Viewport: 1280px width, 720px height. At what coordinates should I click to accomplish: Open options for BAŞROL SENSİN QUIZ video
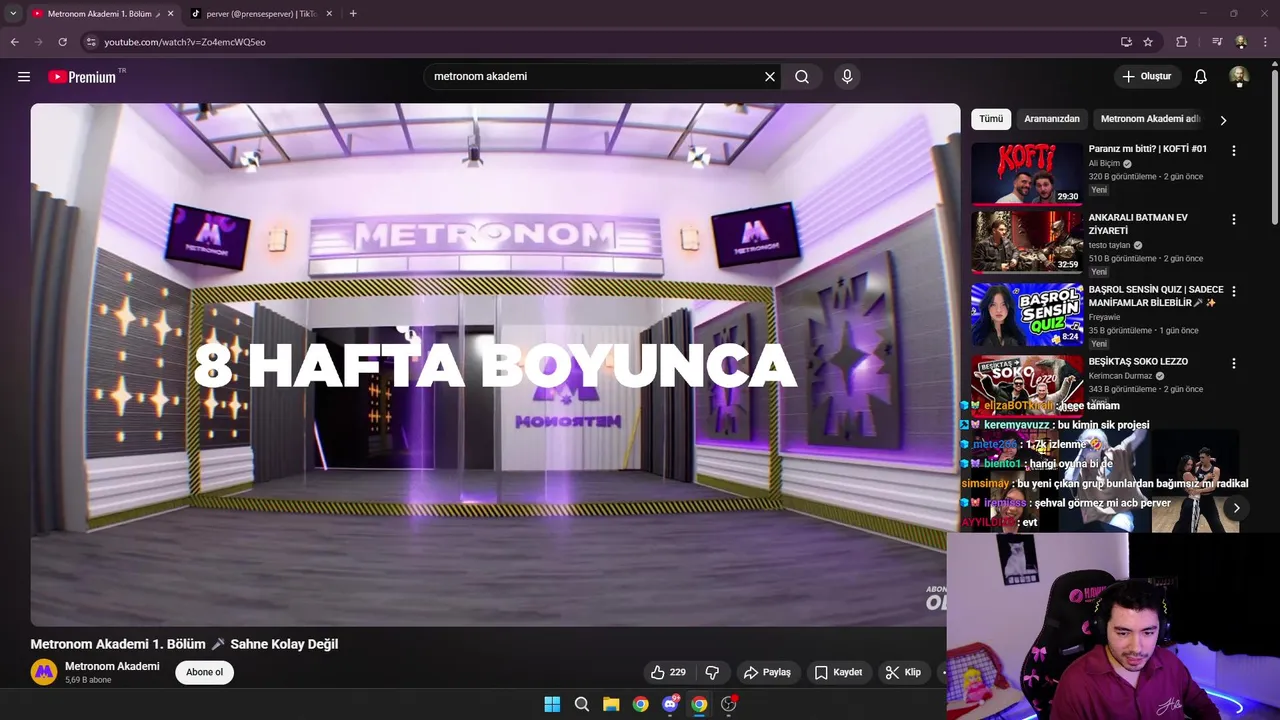pyautogui.click(x=1234, y=292)
